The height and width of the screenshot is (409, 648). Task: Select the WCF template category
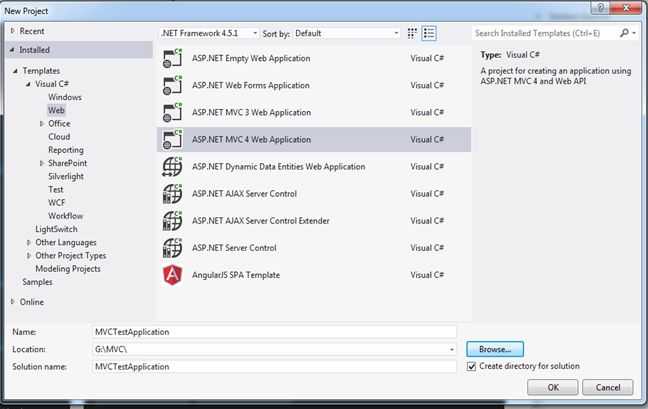(x=57, y=203)
